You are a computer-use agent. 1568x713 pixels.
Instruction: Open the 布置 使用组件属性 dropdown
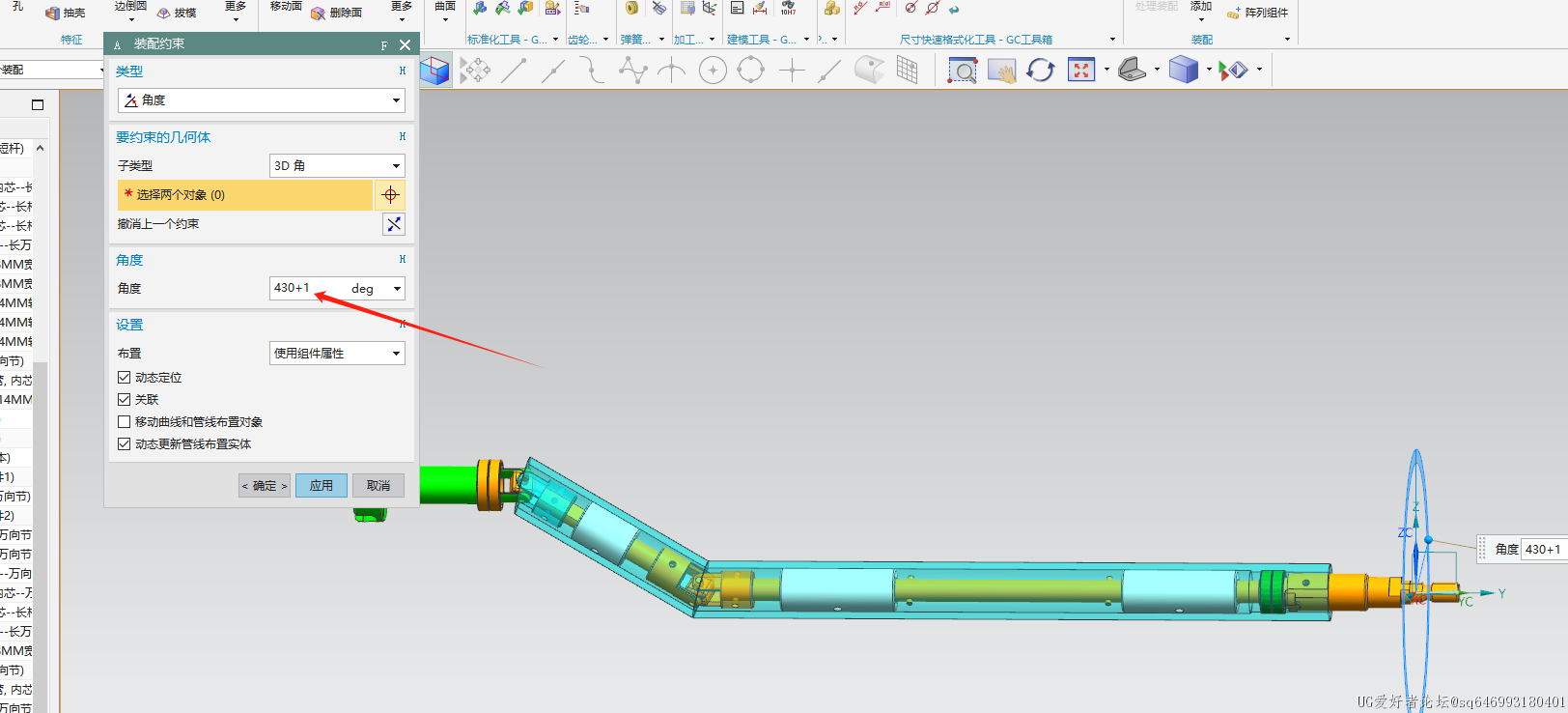[x=337, y=354]
